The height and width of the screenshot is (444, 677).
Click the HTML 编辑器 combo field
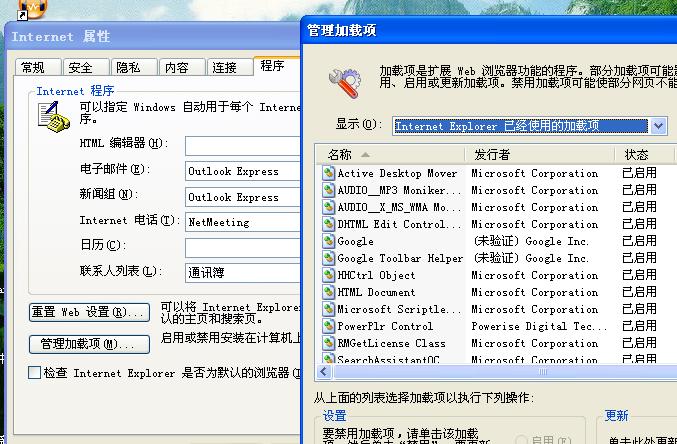click(243, 146)
